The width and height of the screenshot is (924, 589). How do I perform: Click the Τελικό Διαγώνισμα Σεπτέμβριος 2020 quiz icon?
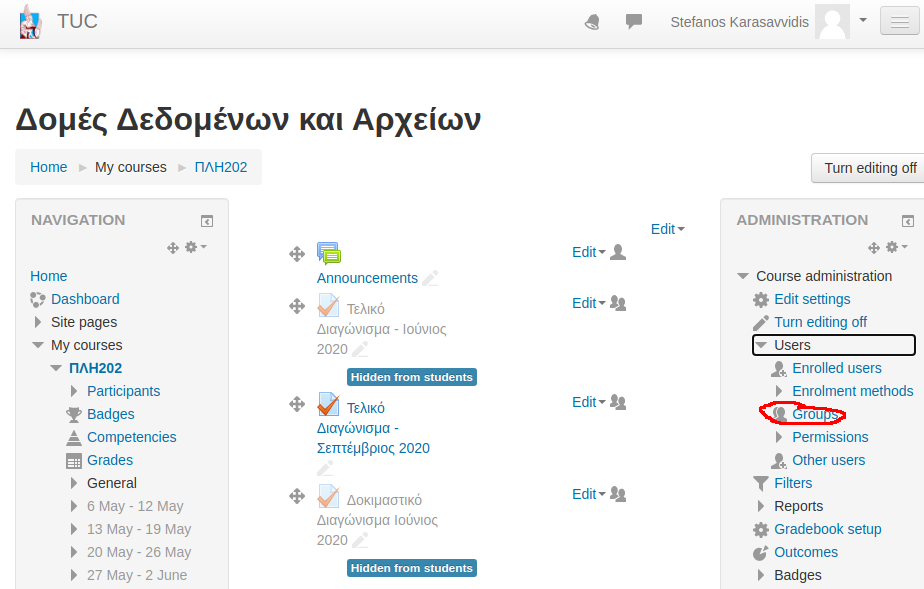[328, 404]
